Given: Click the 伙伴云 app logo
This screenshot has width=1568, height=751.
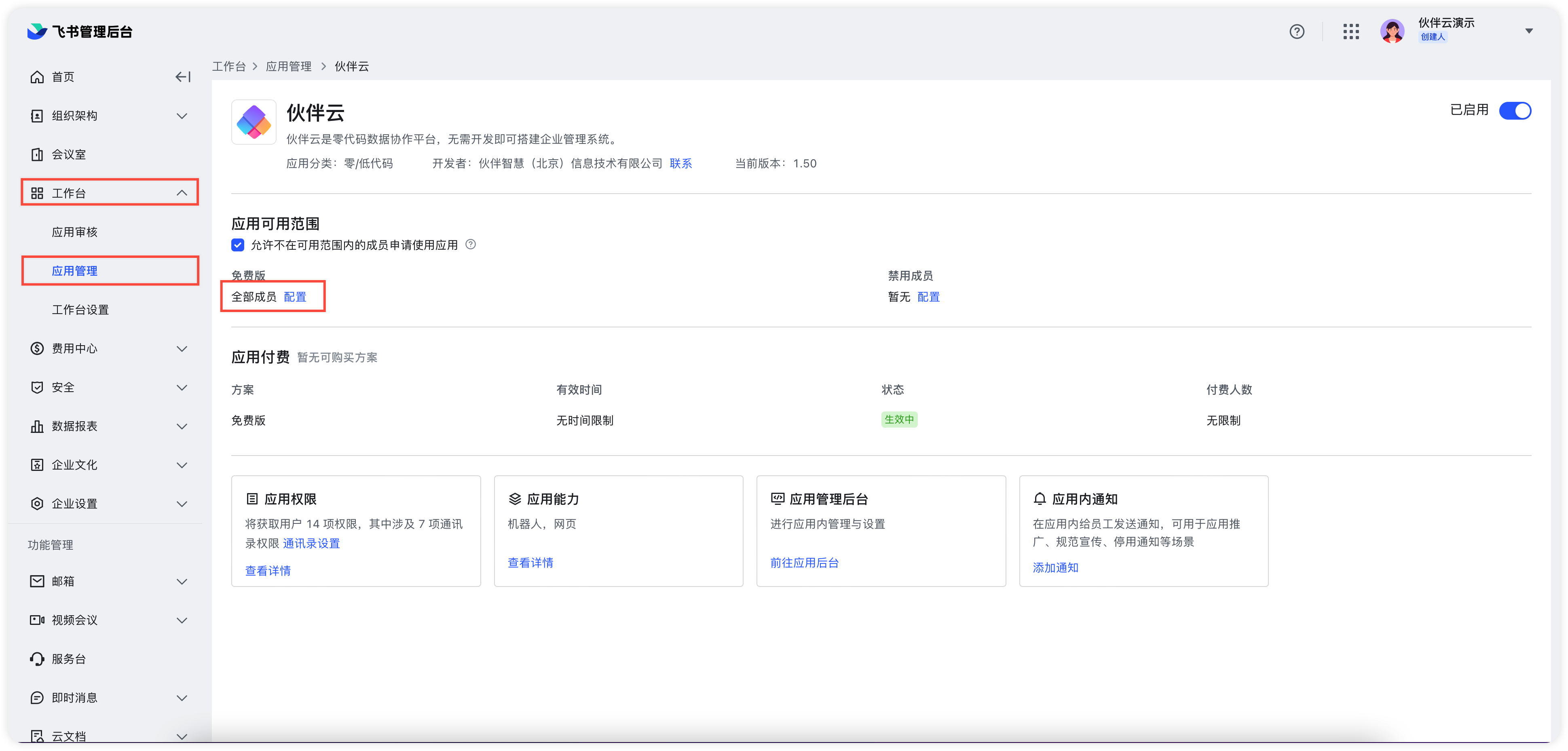Looking at the screenshot, I should click(254, 122).
